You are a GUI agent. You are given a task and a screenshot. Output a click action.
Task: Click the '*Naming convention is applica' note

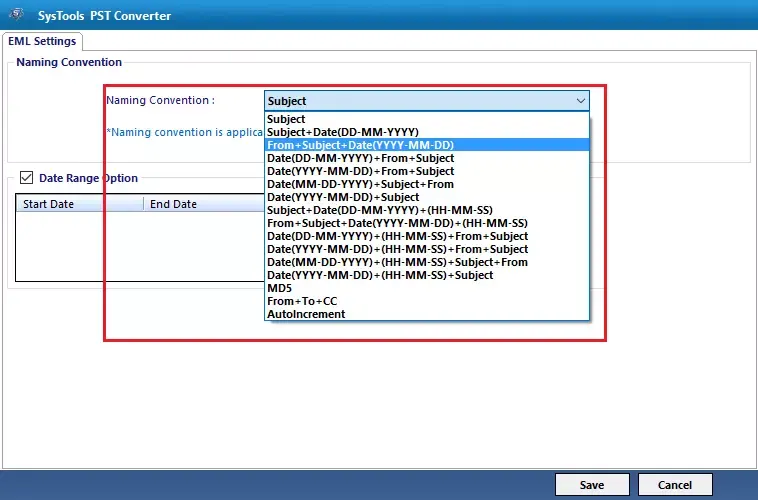pos(185,132)
